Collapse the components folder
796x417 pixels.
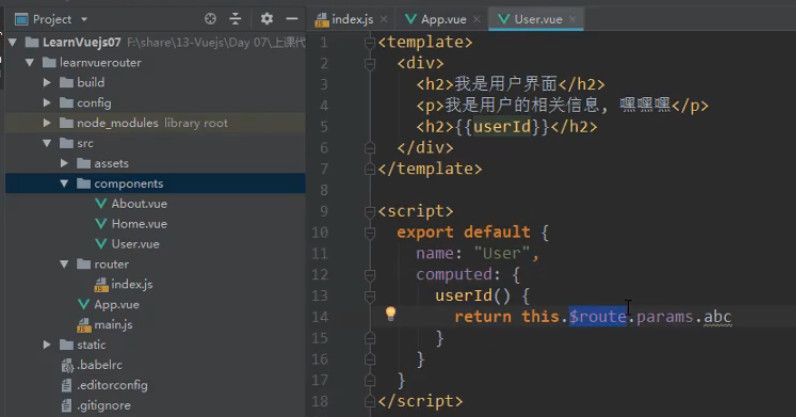click(64, 183)
